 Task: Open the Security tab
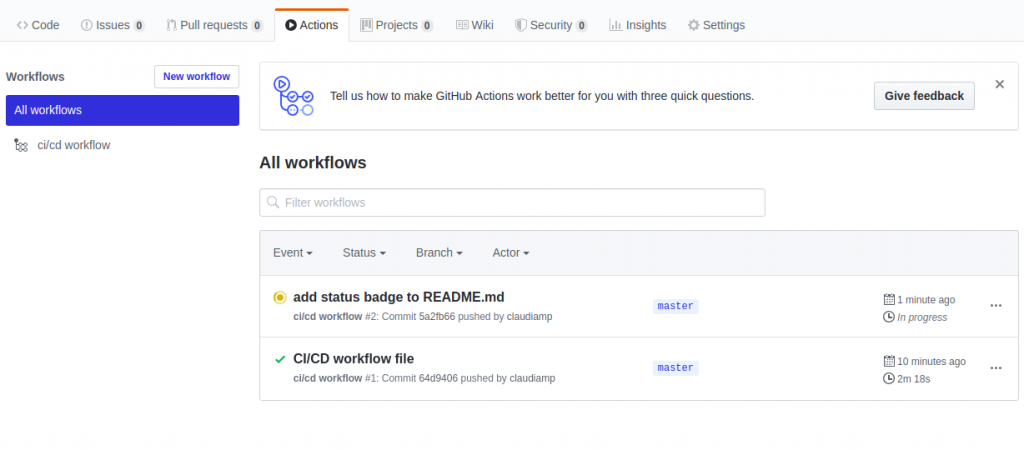point(551,25)
